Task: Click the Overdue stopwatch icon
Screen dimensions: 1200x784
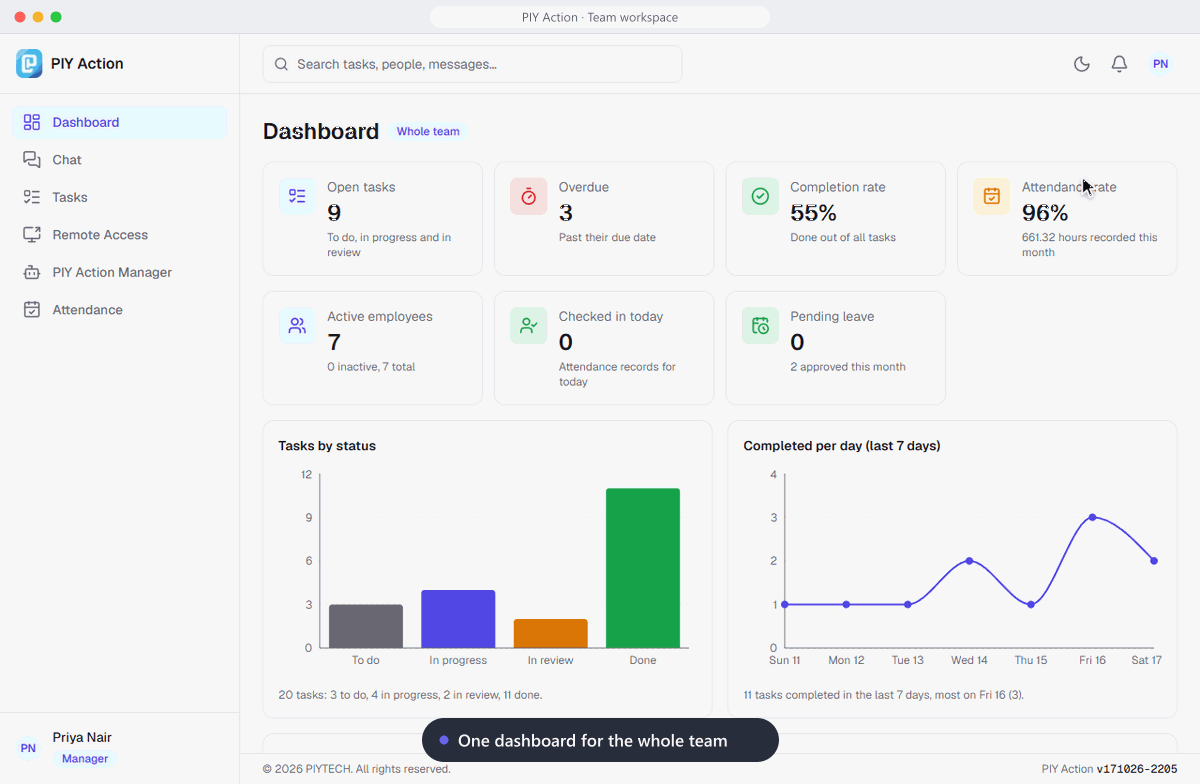Action: [x=528, y=196]
